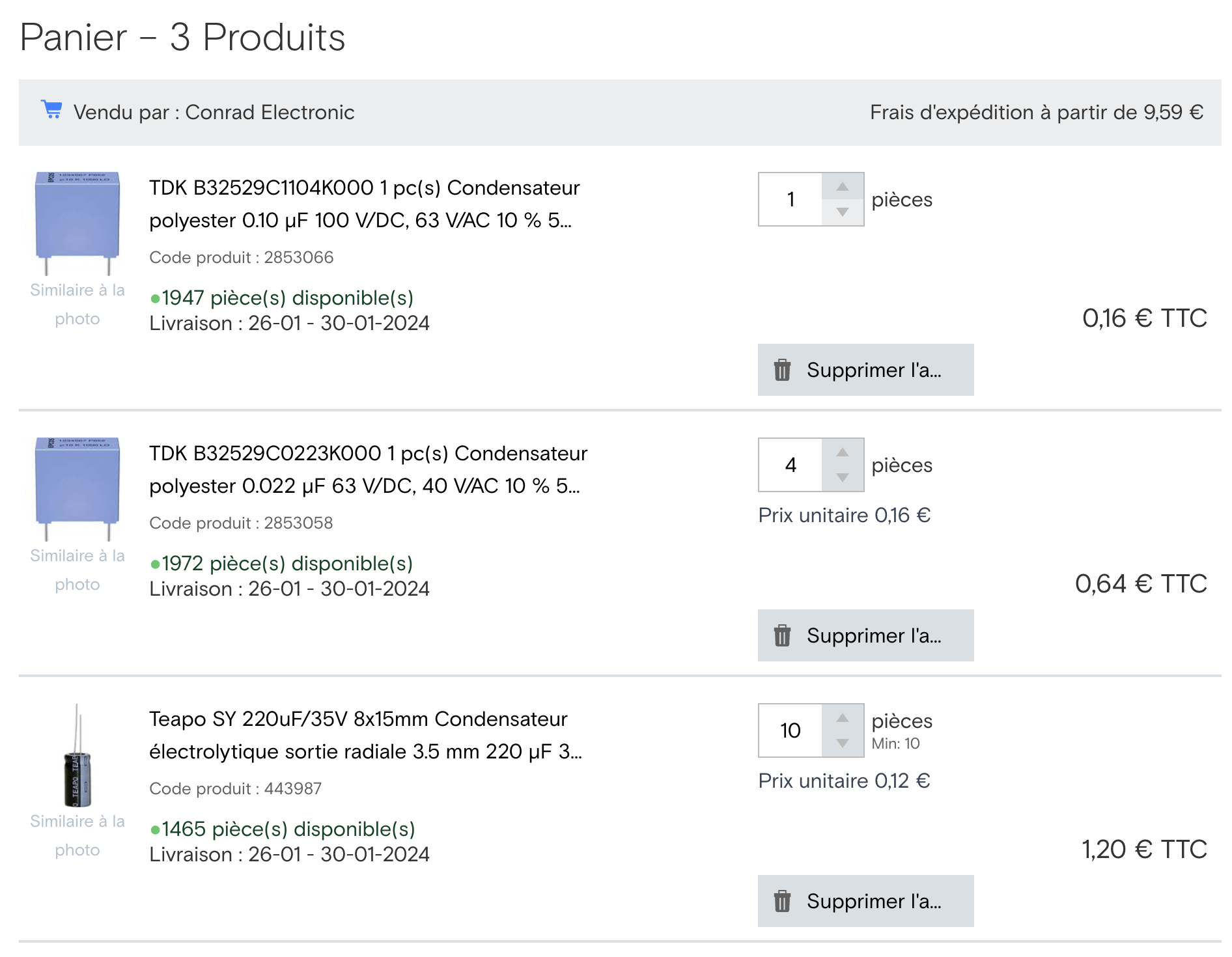1232x957 pixels.
Task: Increase quantity of TDK B32529C0223K000 capacitor
Action: click(x=843, y=452)
